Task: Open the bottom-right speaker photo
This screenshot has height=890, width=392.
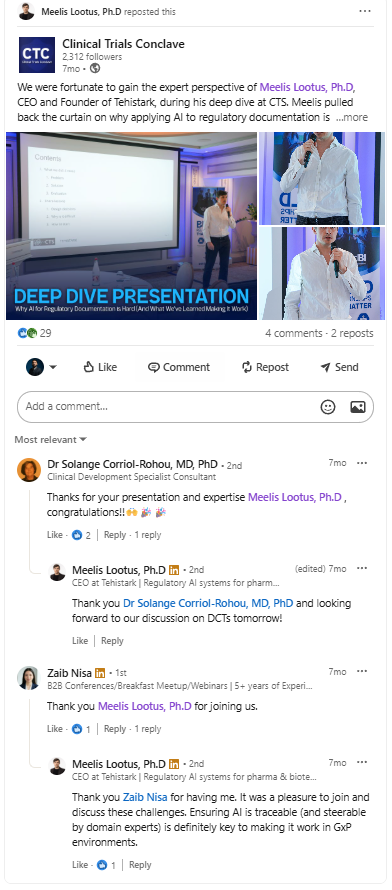Action: tap(322, 274)
